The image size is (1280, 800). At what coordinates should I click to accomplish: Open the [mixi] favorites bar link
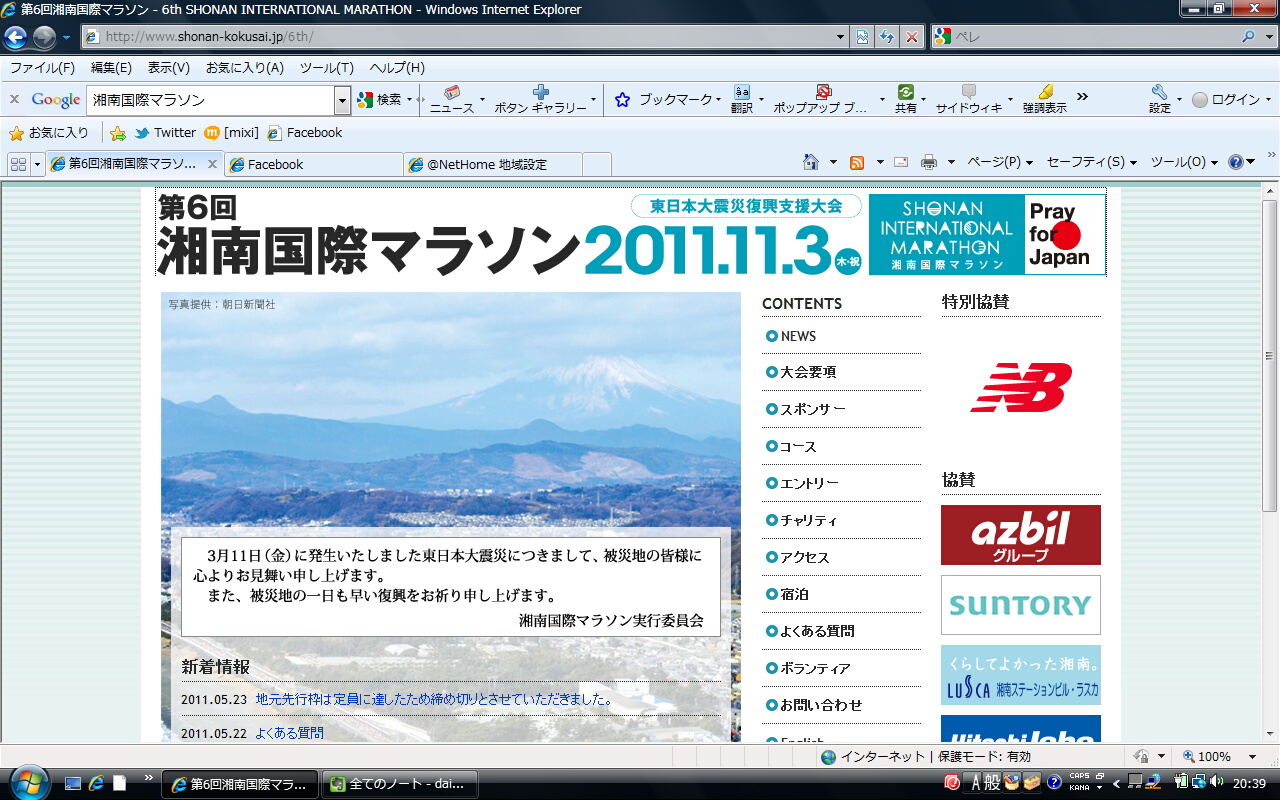pos(231,133)
